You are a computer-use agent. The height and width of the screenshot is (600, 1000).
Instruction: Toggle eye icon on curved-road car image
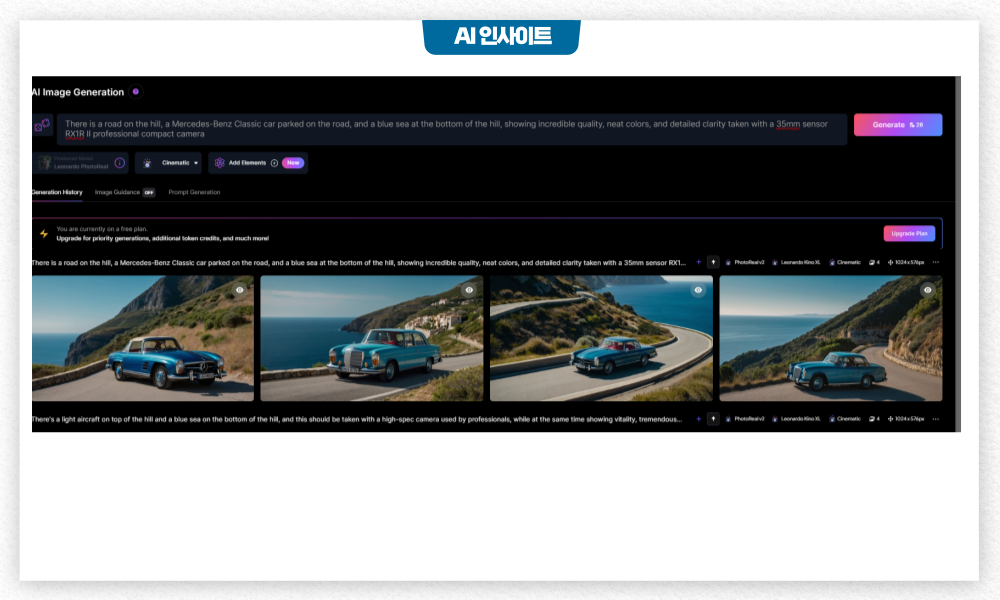[698, 289]
